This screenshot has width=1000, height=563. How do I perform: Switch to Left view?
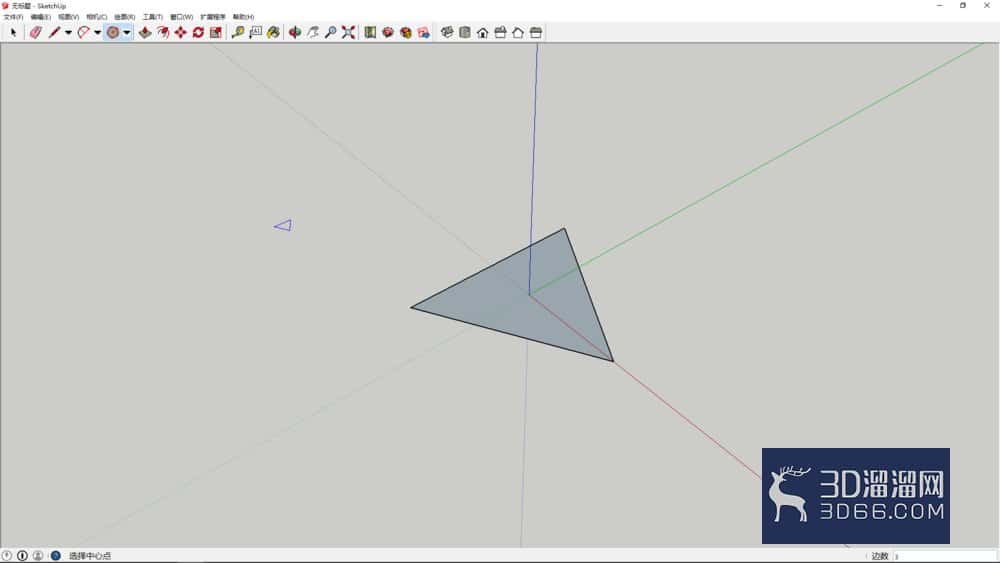pyautogui.click(x=536, y=33)
